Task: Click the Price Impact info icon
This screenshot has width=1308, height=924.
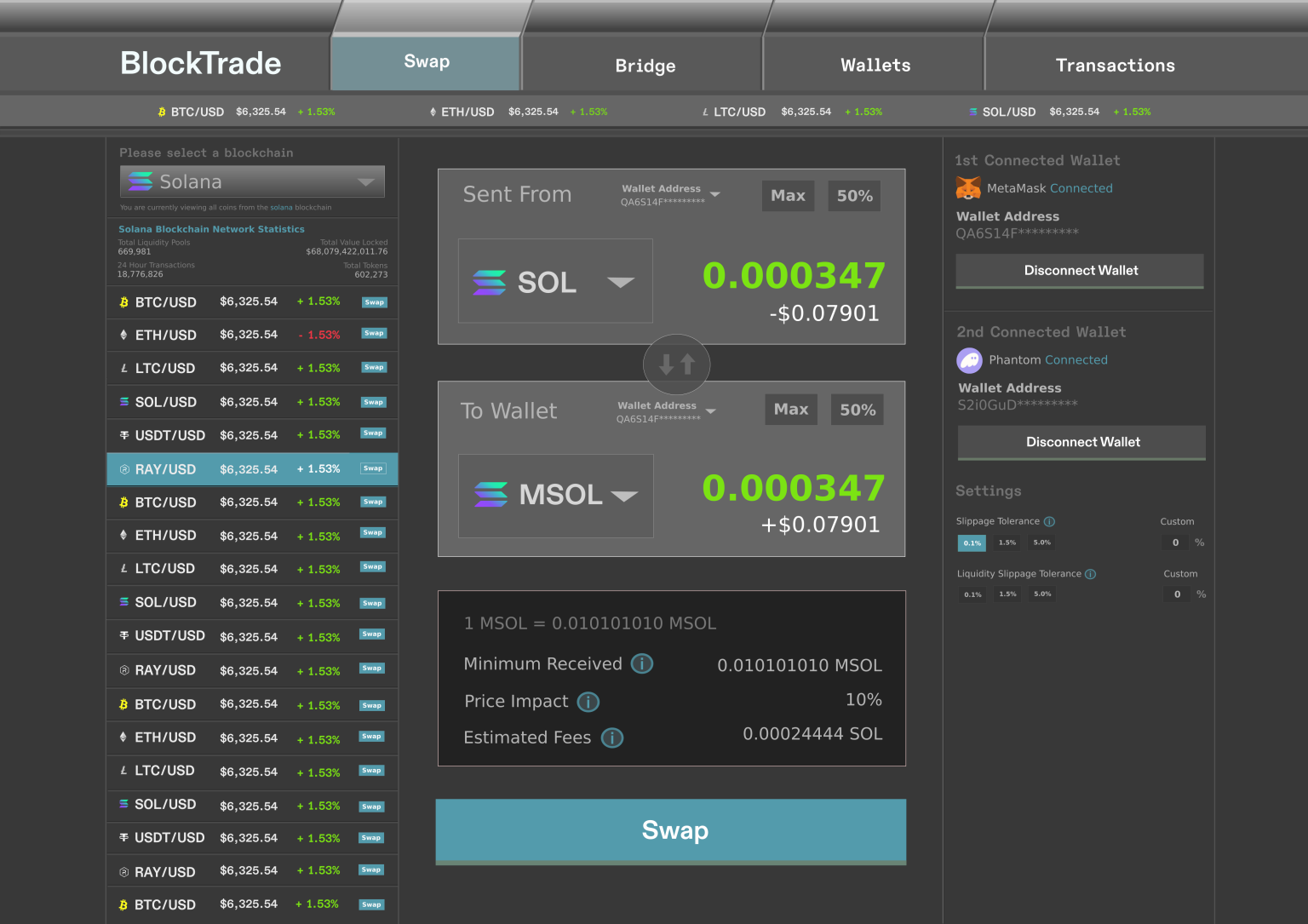Action: click(x=588, y=702)
